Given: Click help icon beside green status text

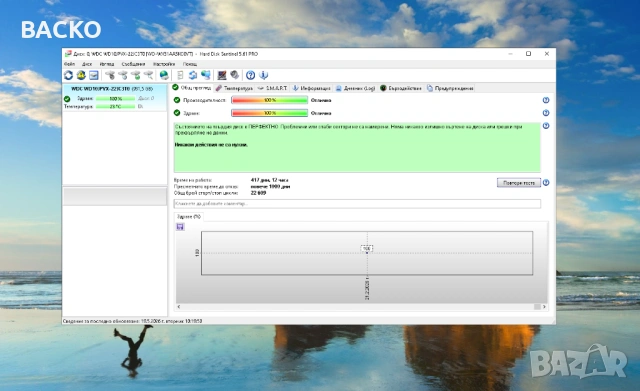Looking at the screenshot, I should tap(546, 126).
